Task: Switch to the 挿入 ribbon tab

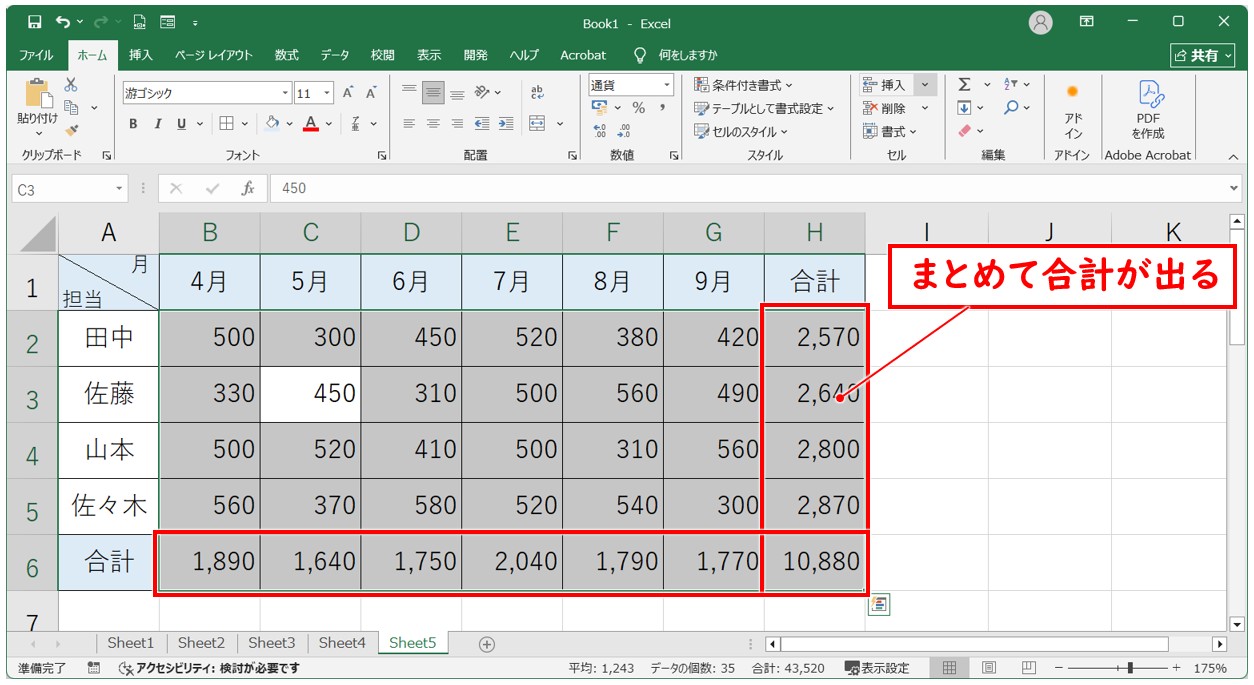Action: [x=141, y=55]
